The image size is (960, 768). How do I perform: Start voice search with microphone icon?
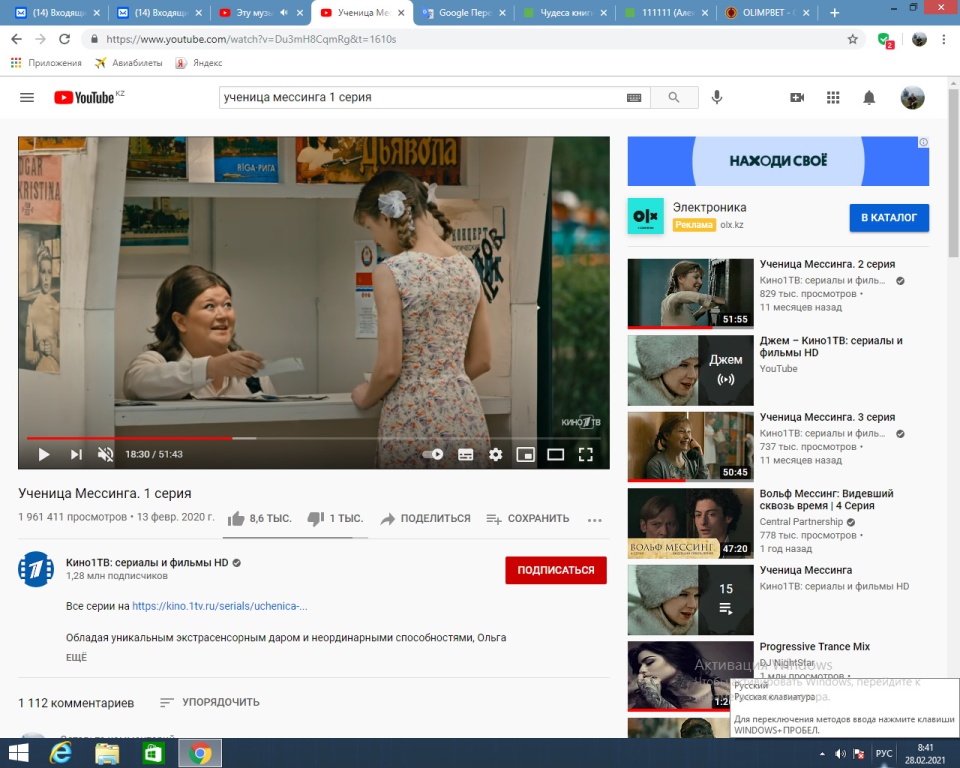point(717,97)
